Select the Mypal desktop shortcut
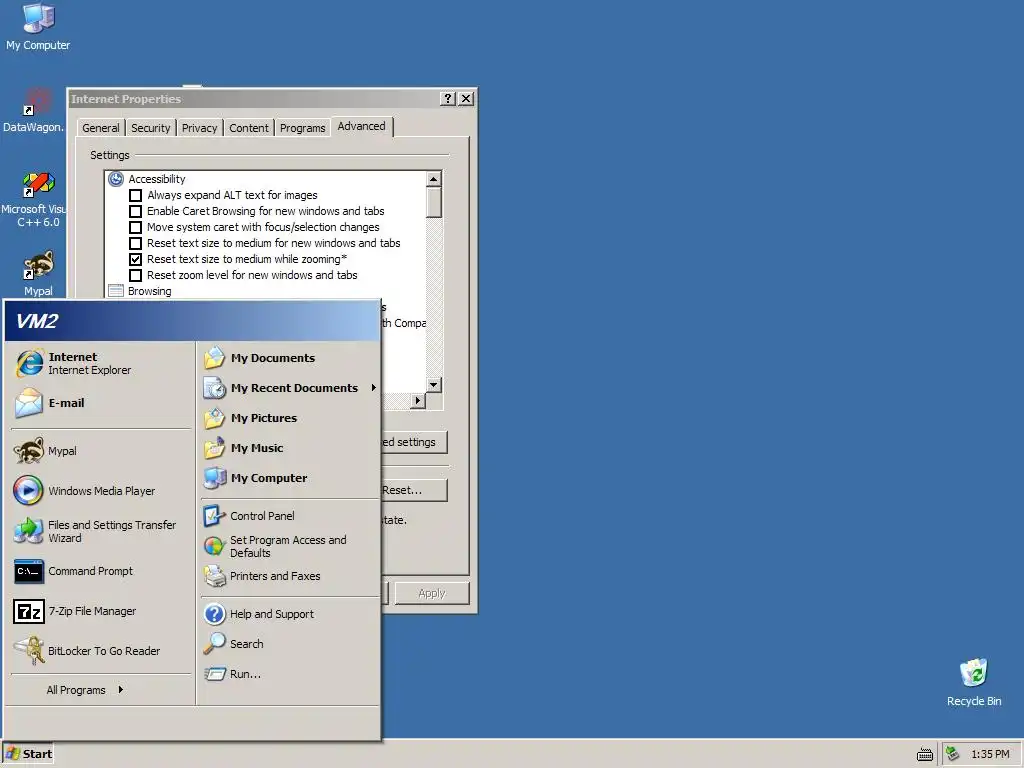Viewport: 1024px width, 768px height. [38, 273]
